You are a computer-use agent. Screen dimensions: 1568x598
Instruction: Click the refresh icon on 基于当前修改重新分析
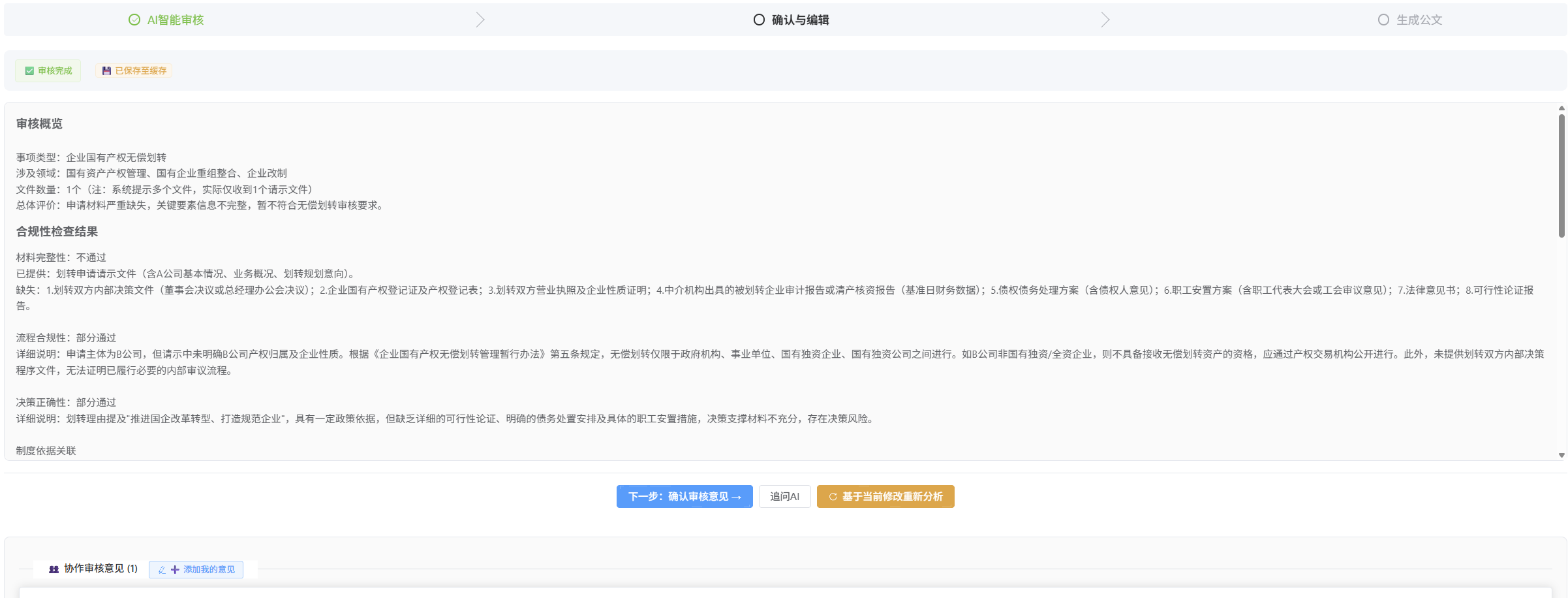833,497
